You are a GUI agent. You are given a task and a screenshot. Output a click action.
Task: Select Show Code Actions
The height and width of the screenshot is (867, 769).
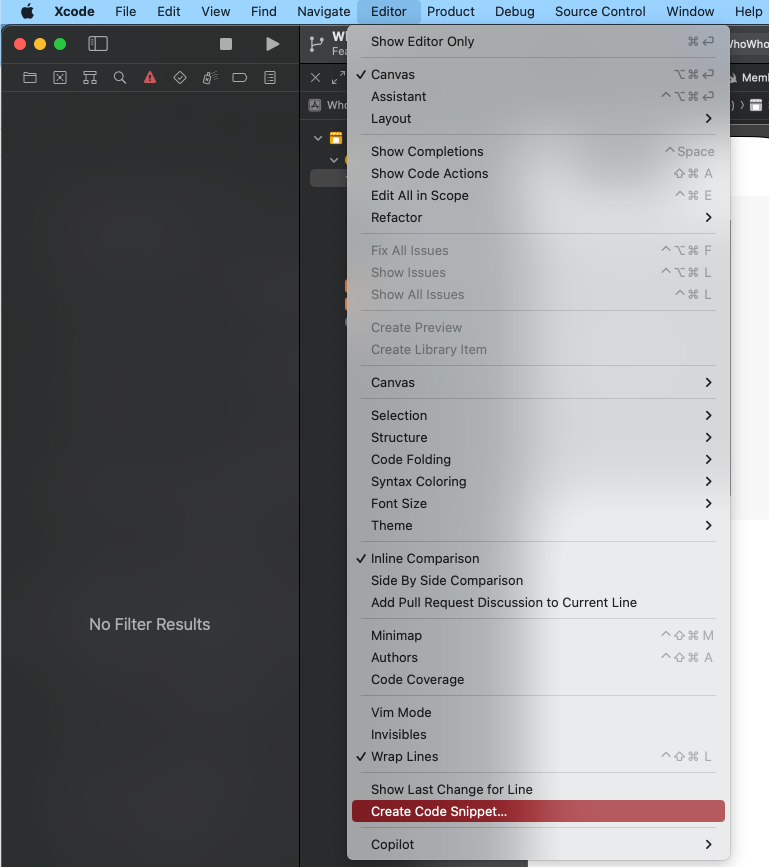[538, 174]
